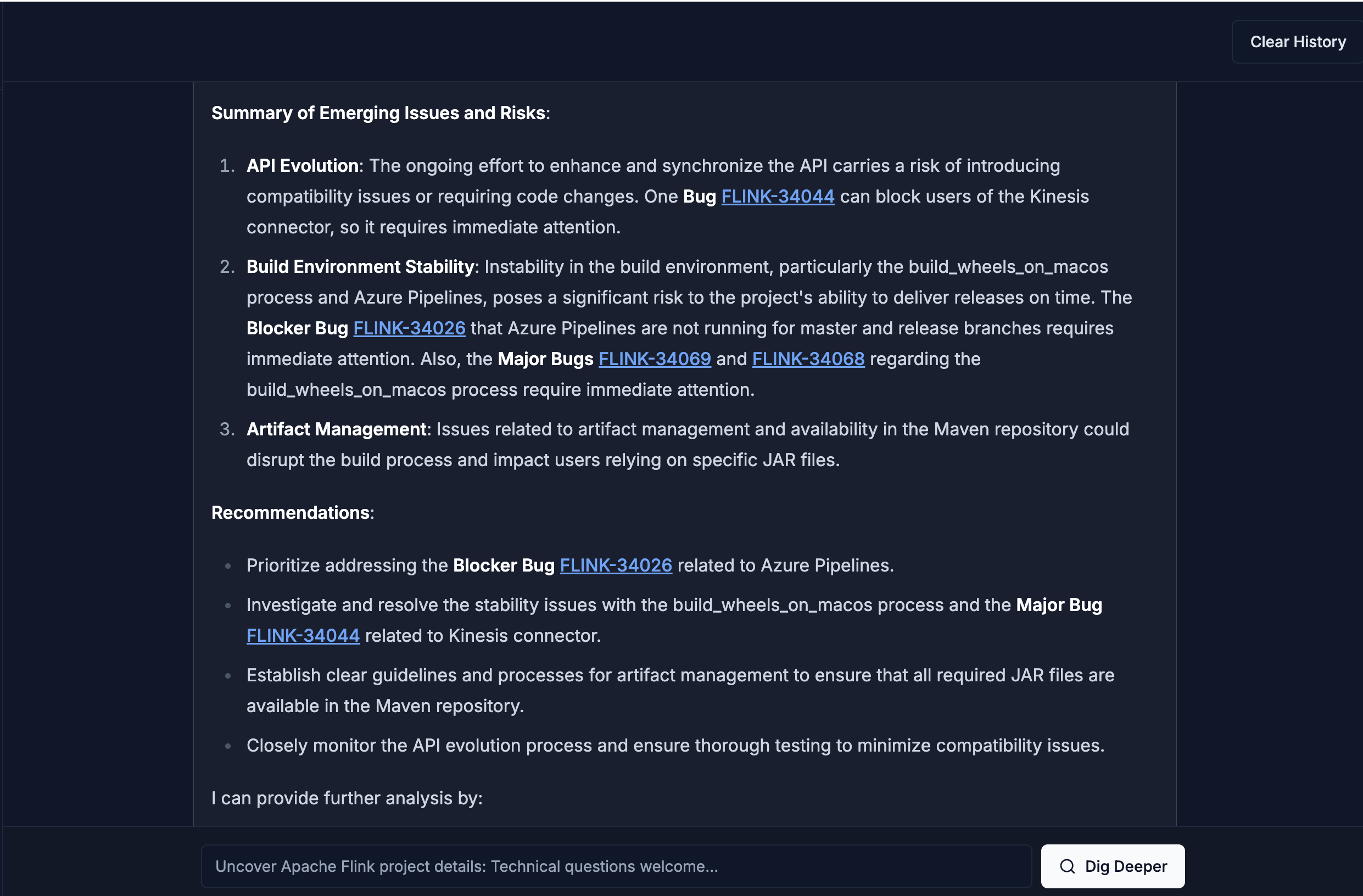Click the 'I can provide further analysis' text
This screenshot has width=1363, height=896.
pyautogui.click(x=347, y=798)
